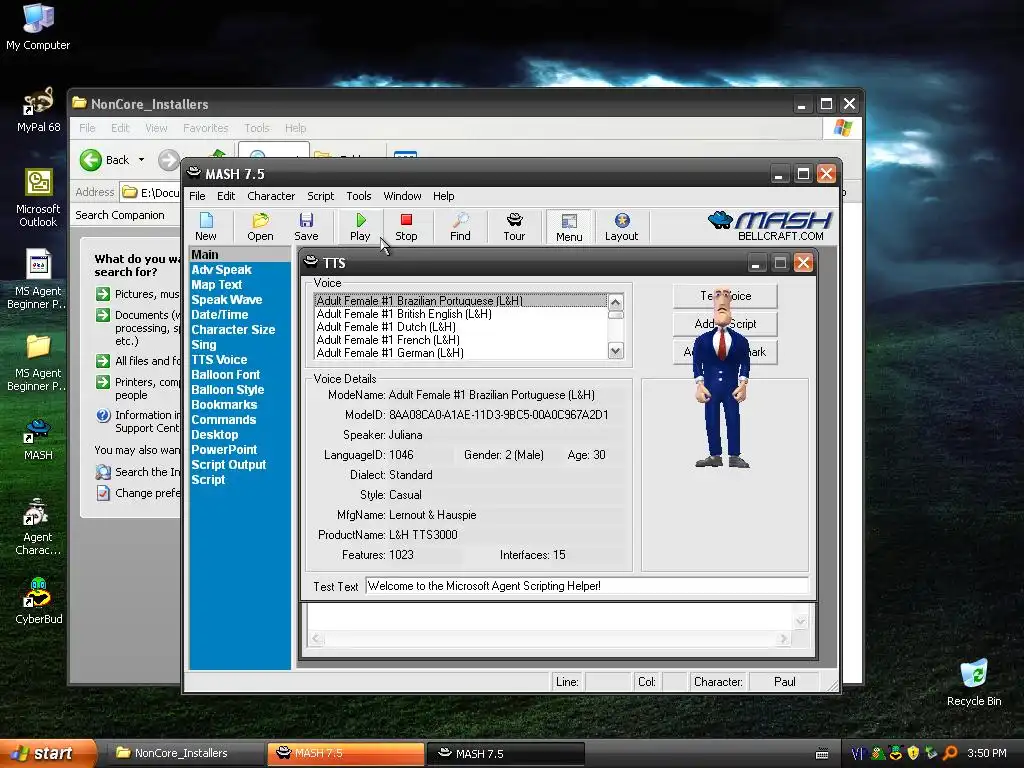Image resolution: width=1024 pixels, height=768 pixels.
Task: Select Adult Female #1 British English voice
Action: point(460,314)
